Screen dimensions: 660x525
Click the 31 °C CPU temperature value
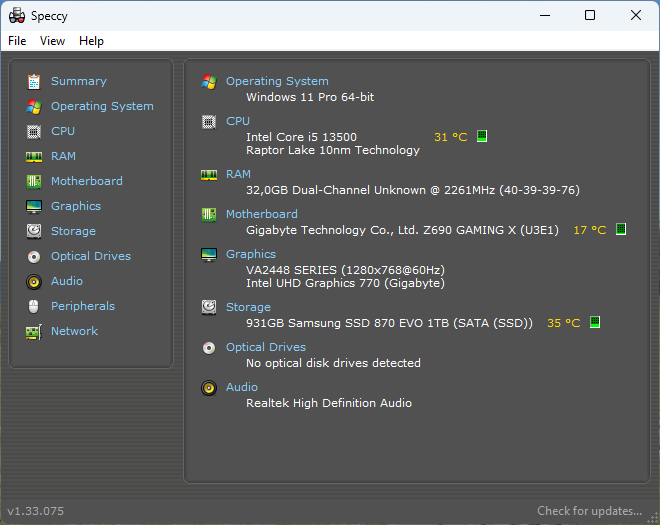pyautogui.click(x=450, y=137)
